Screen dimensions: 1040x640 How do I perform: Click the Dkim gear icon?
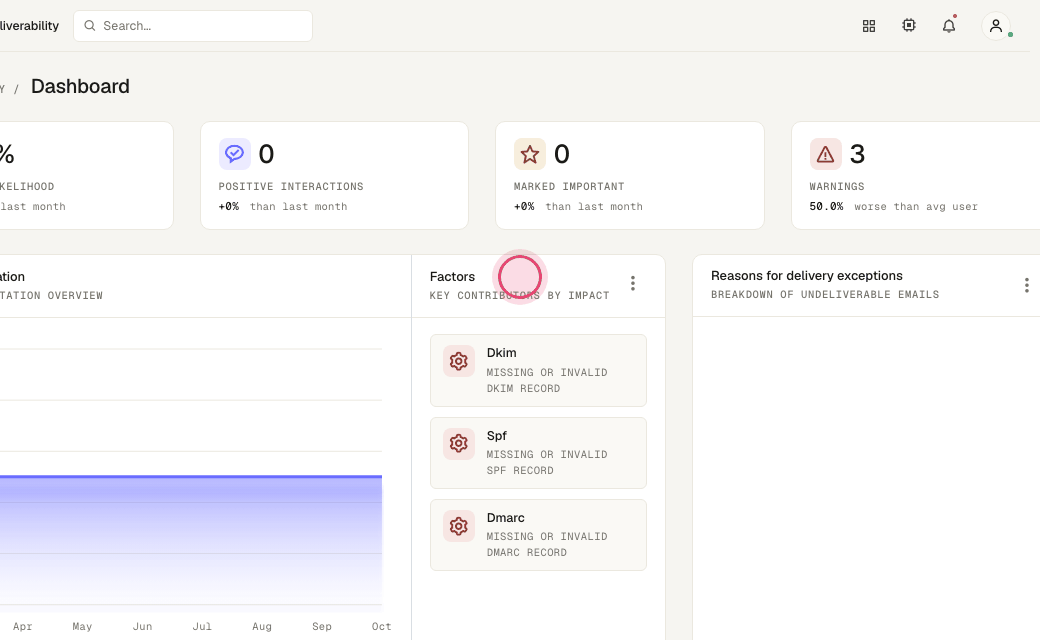click(458, 361)
